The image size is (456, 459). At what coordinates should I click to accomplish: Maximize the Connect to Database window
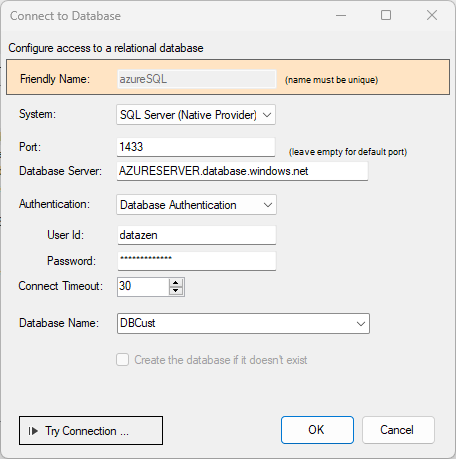coord(386,15)
